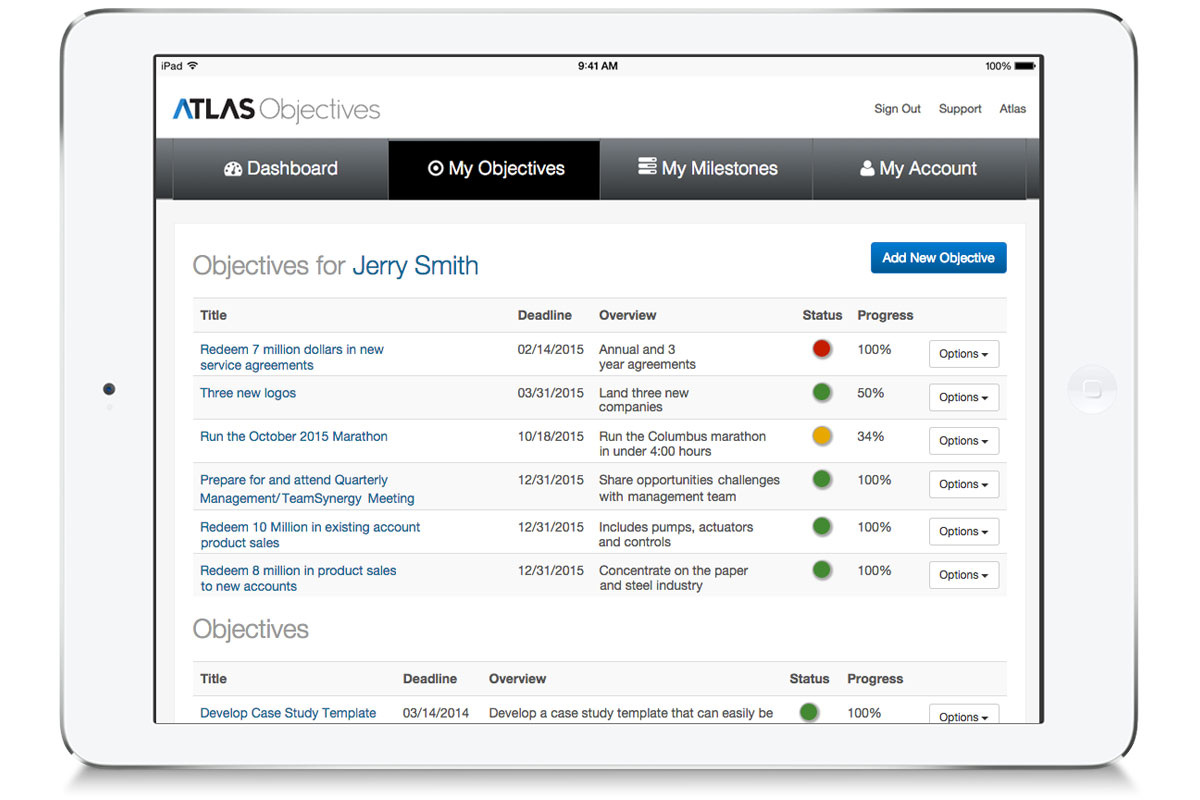Viewport: 1200px width, 800px height.
Task: Open the Dashboard tab
Action: tap(280, 168)
